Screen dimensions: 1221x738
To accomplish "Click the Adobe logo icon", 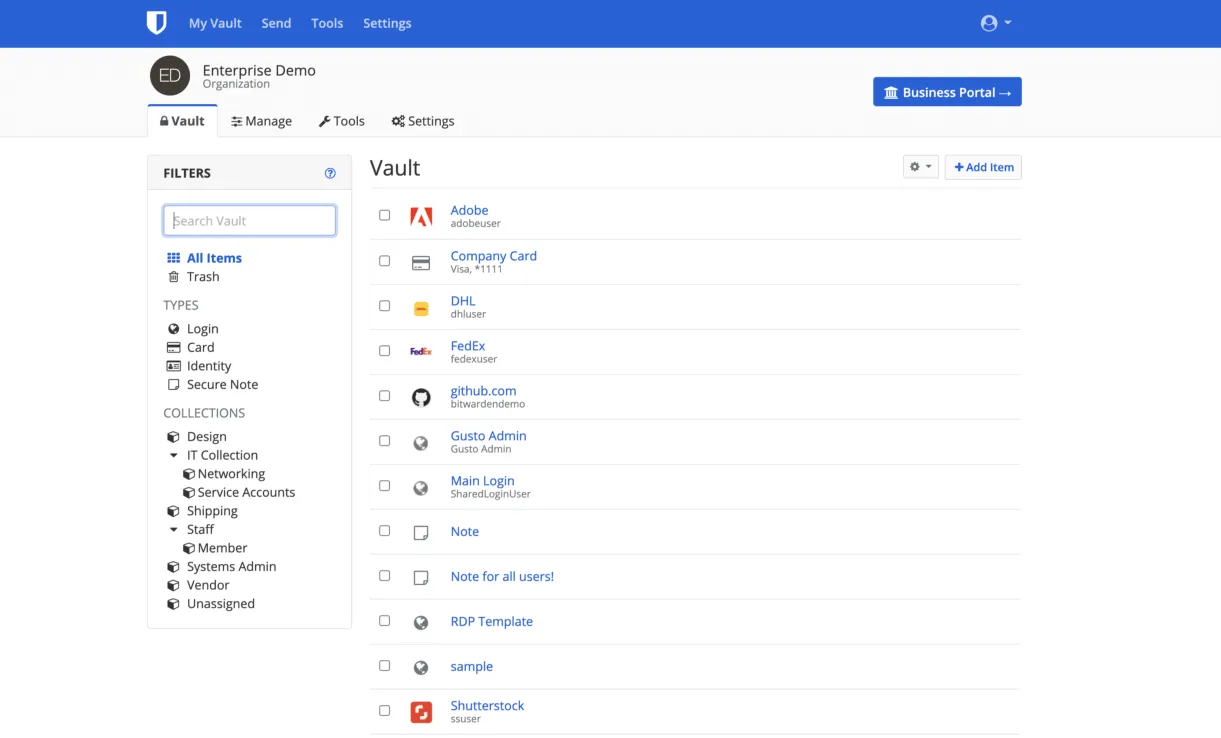I will 421,216.
